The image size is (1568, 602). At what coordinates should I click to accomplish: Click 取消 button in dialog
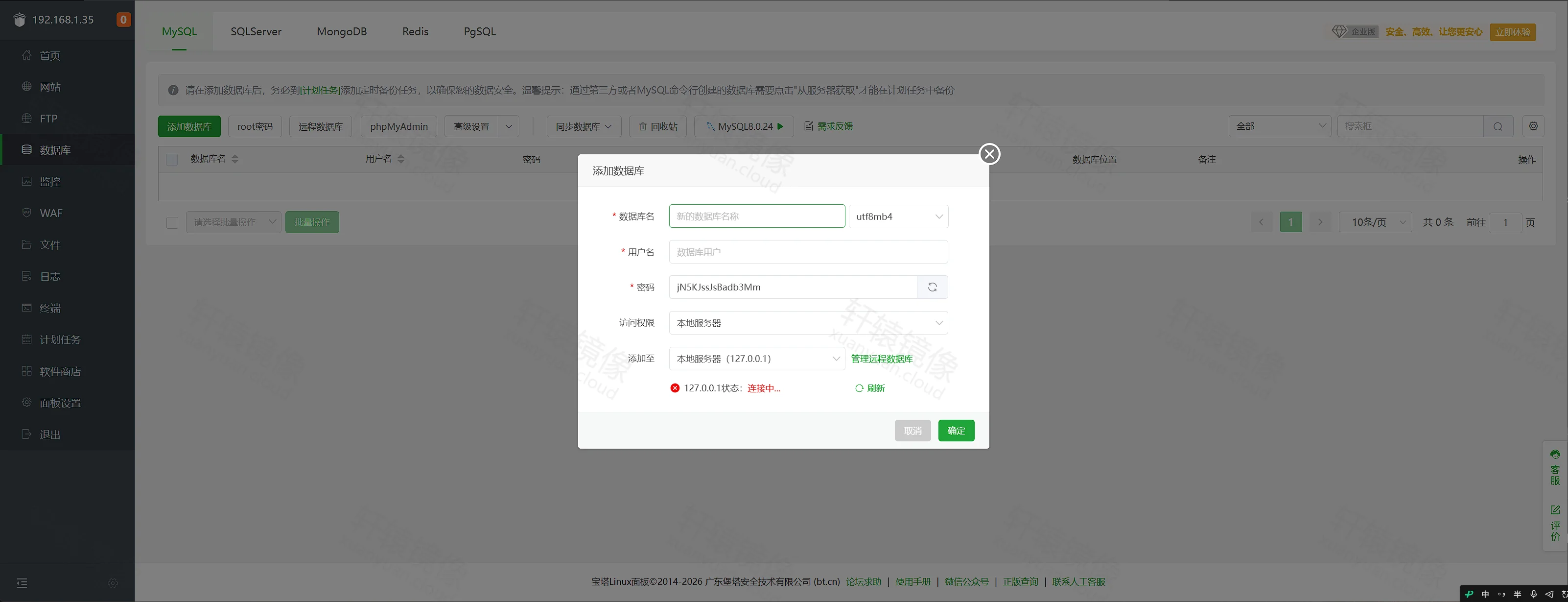(x=913, y=431)
